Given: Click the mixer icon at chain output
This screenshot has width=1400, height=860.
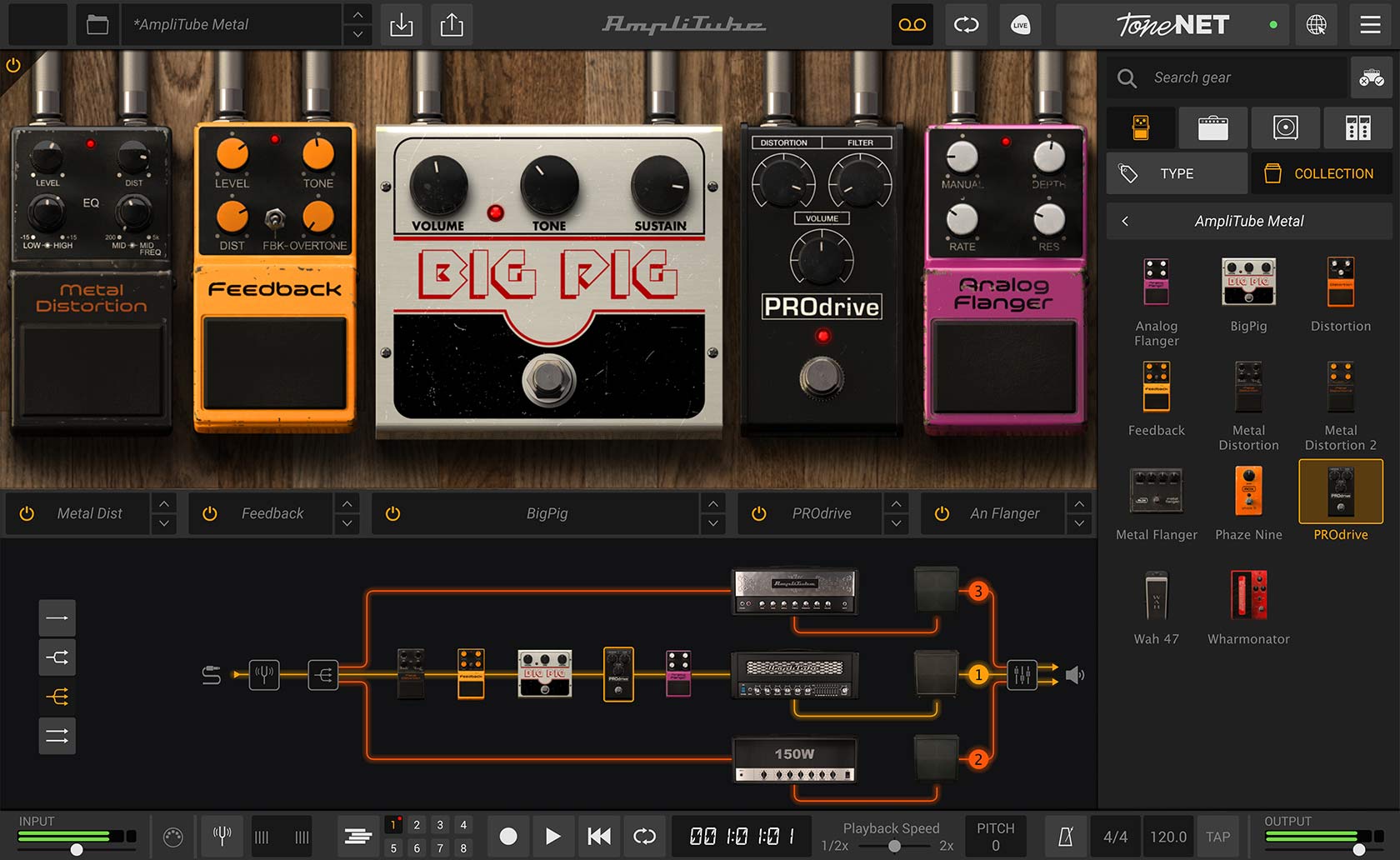Looking at the screenshot, I should pos(1022,674).
